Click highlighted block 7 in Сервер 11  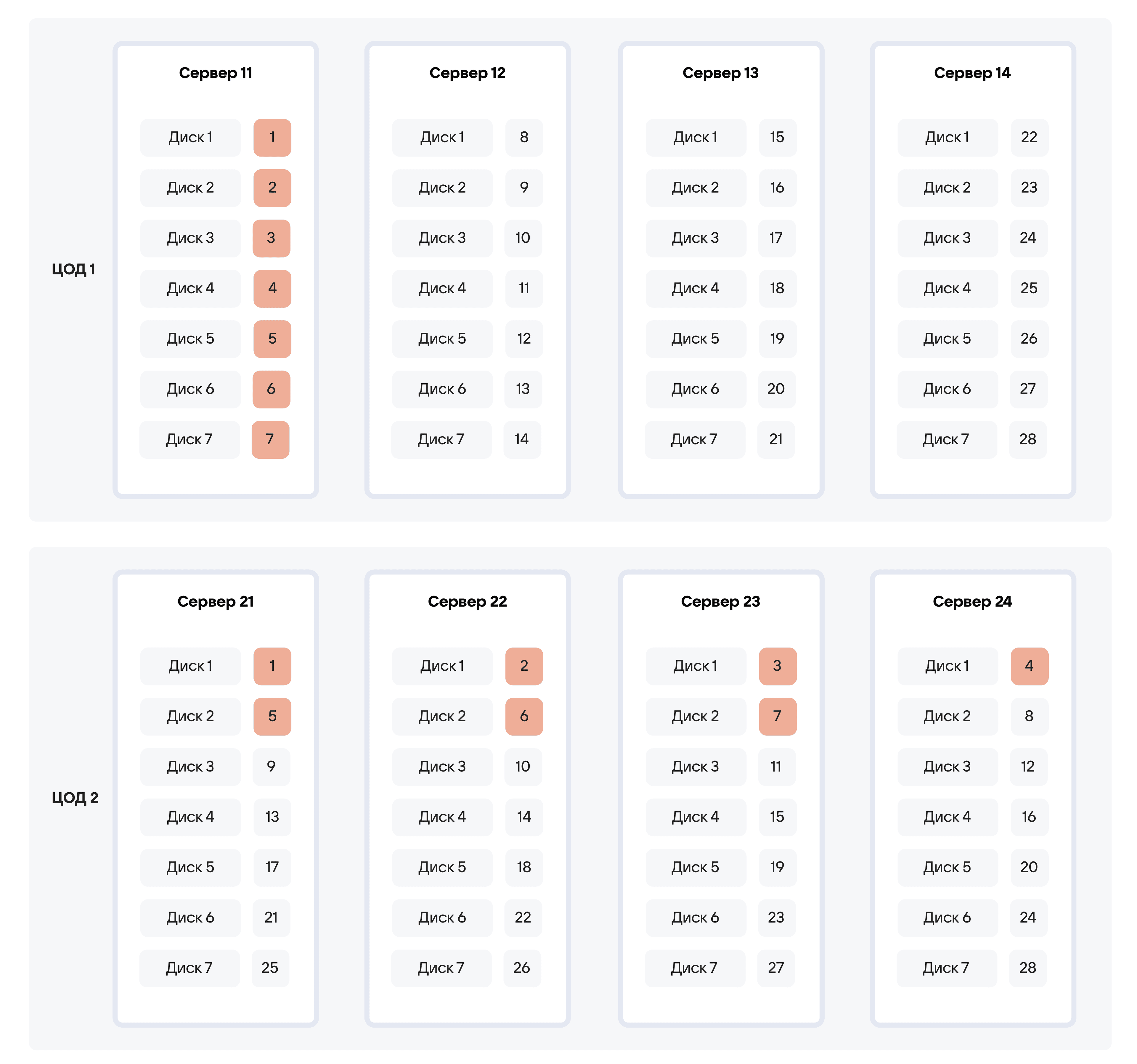pyautogui.click(x=270, y=440)
